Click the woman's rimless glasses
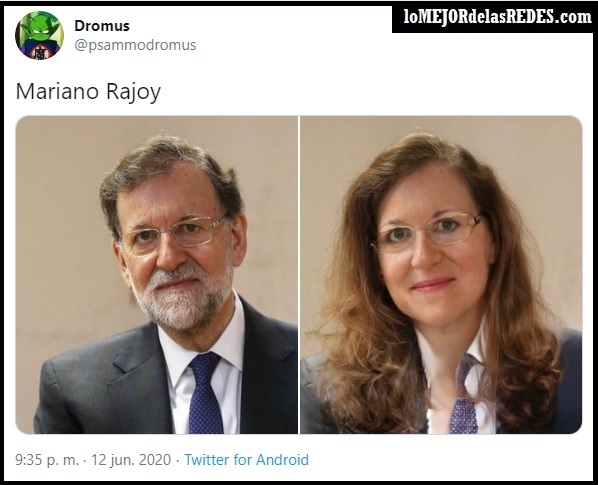 [x=427, y=231]
